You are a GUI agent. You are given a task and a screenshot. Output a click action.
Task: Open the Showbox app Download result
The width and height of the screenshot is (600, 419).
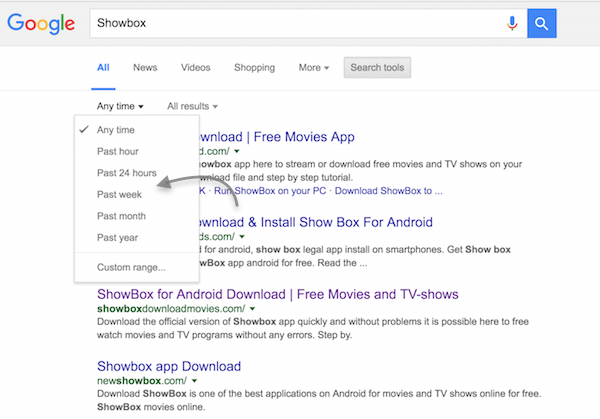[169, 366]
